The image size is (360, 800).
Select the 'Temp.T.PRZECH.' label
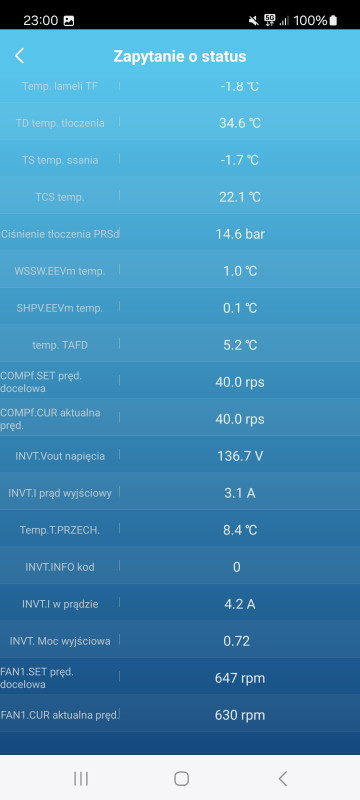[x=60, y=530]
